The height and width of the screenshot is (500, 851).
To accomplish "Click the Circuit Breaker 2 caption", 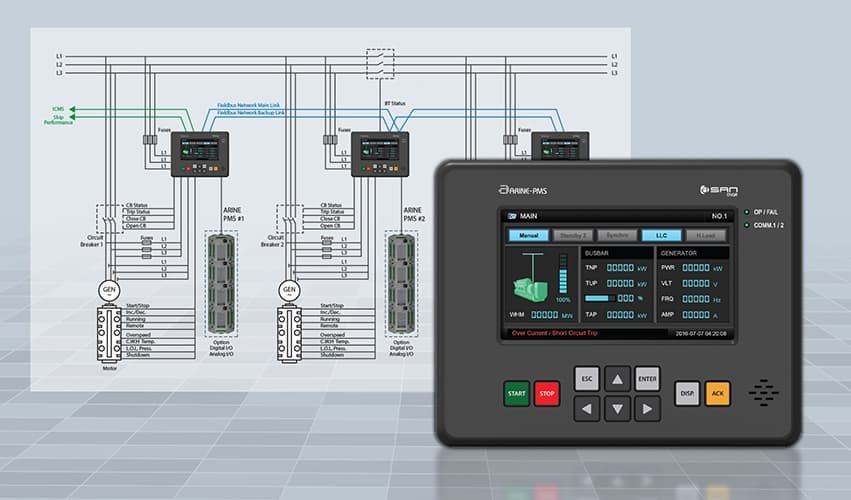I will [x=272, y=241].
